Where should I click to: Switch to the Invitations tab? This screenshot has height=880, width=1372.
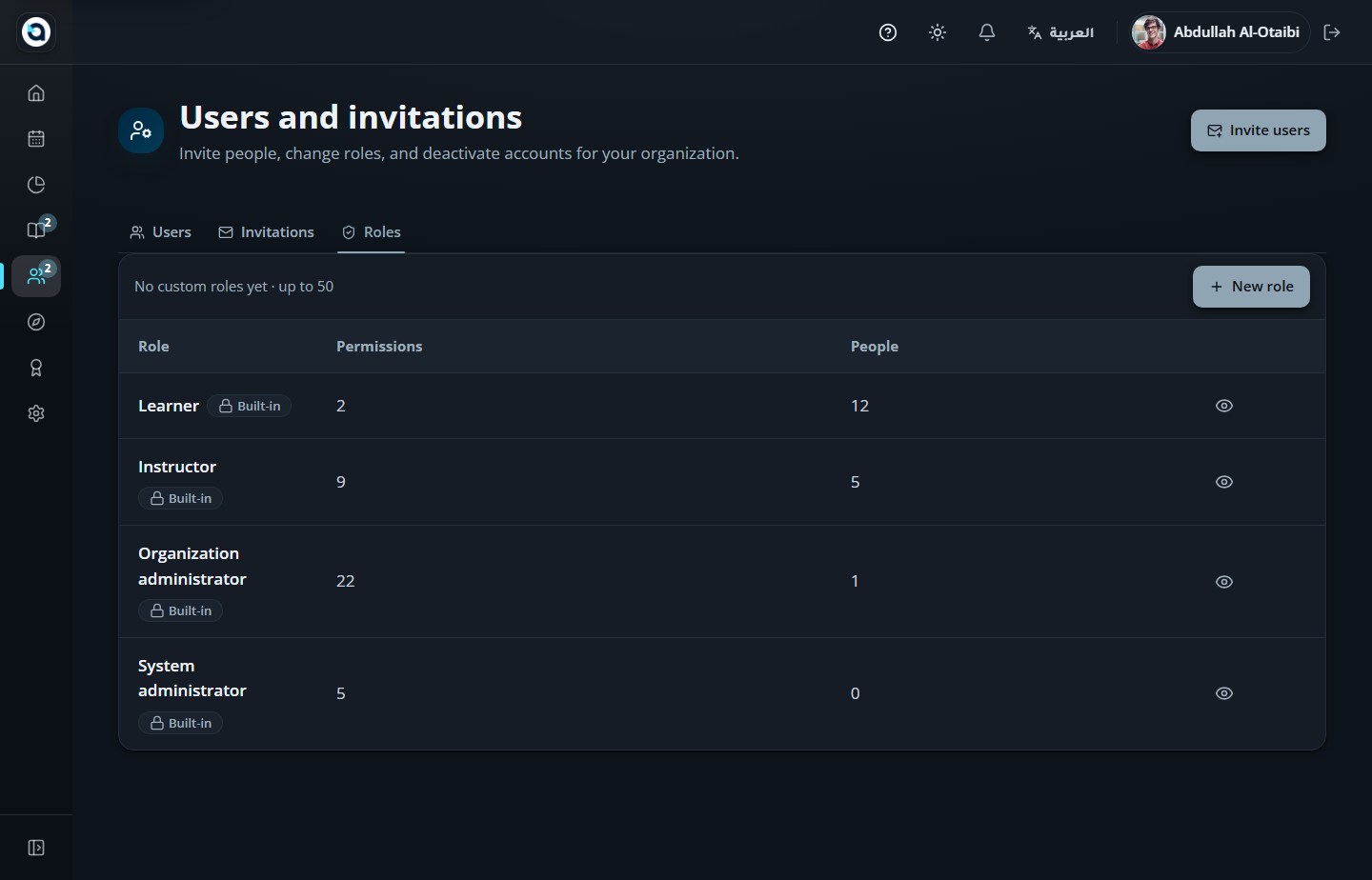coord(266,232)
